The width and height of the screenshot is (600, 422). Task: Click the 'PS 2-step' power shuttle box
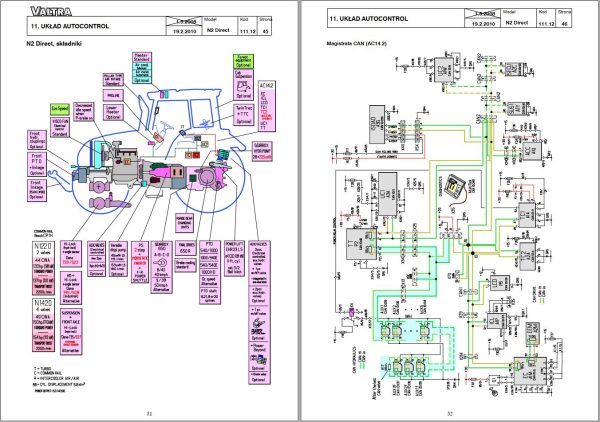140,262
